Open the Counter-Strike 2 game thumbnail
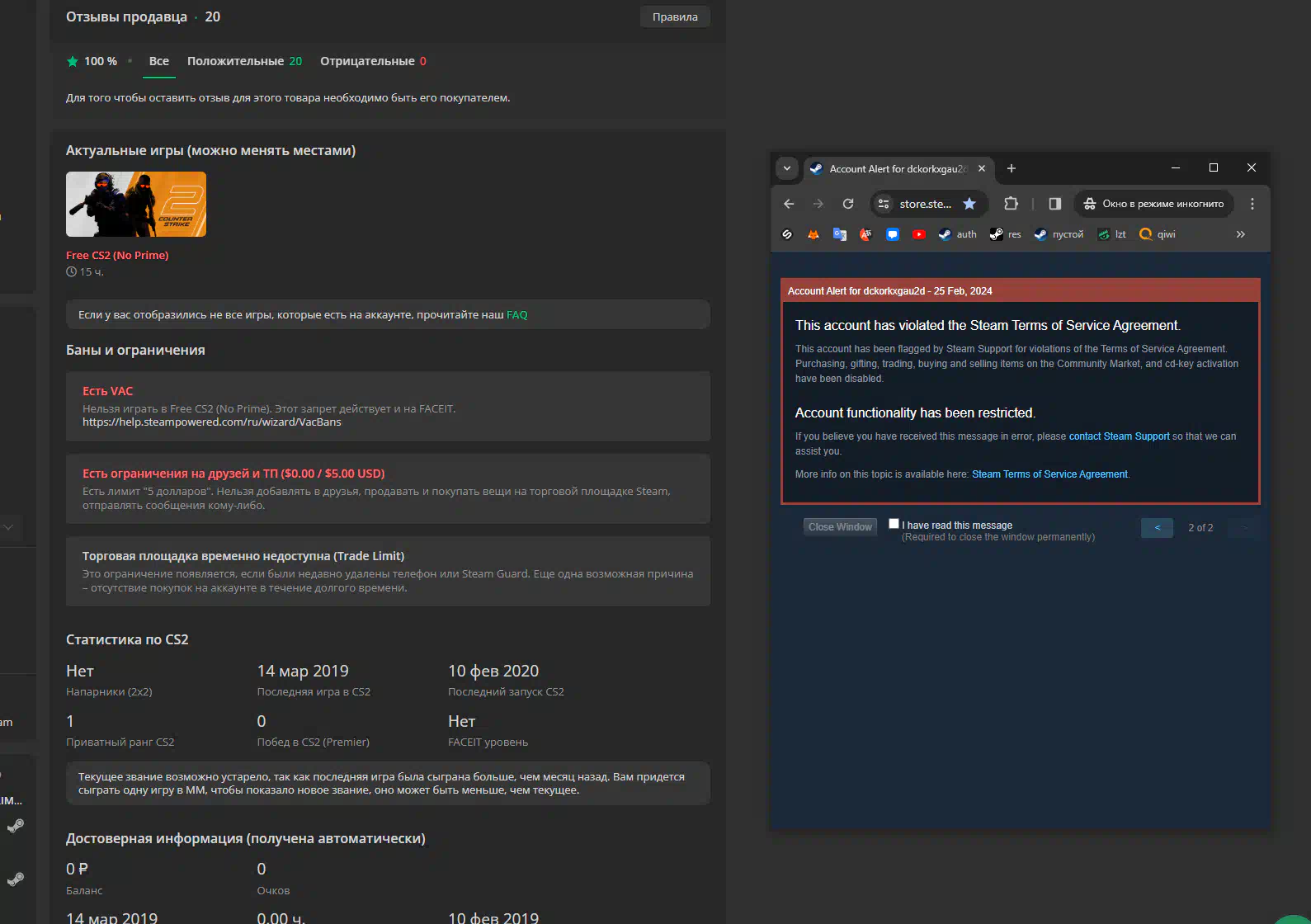1311x924 pixels. 136,204
